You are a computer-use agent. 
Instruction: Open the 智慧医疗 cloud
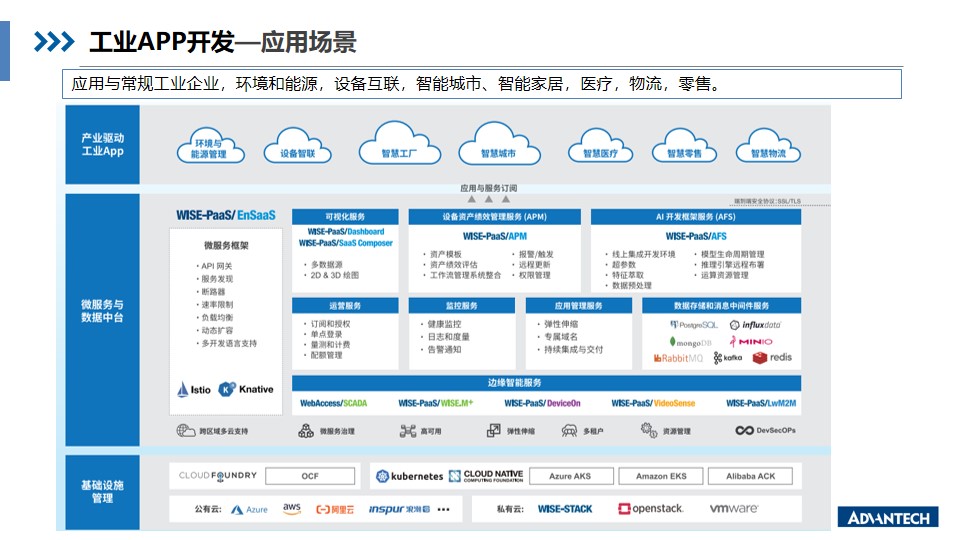pyautogui.click(x=600, y=146)
